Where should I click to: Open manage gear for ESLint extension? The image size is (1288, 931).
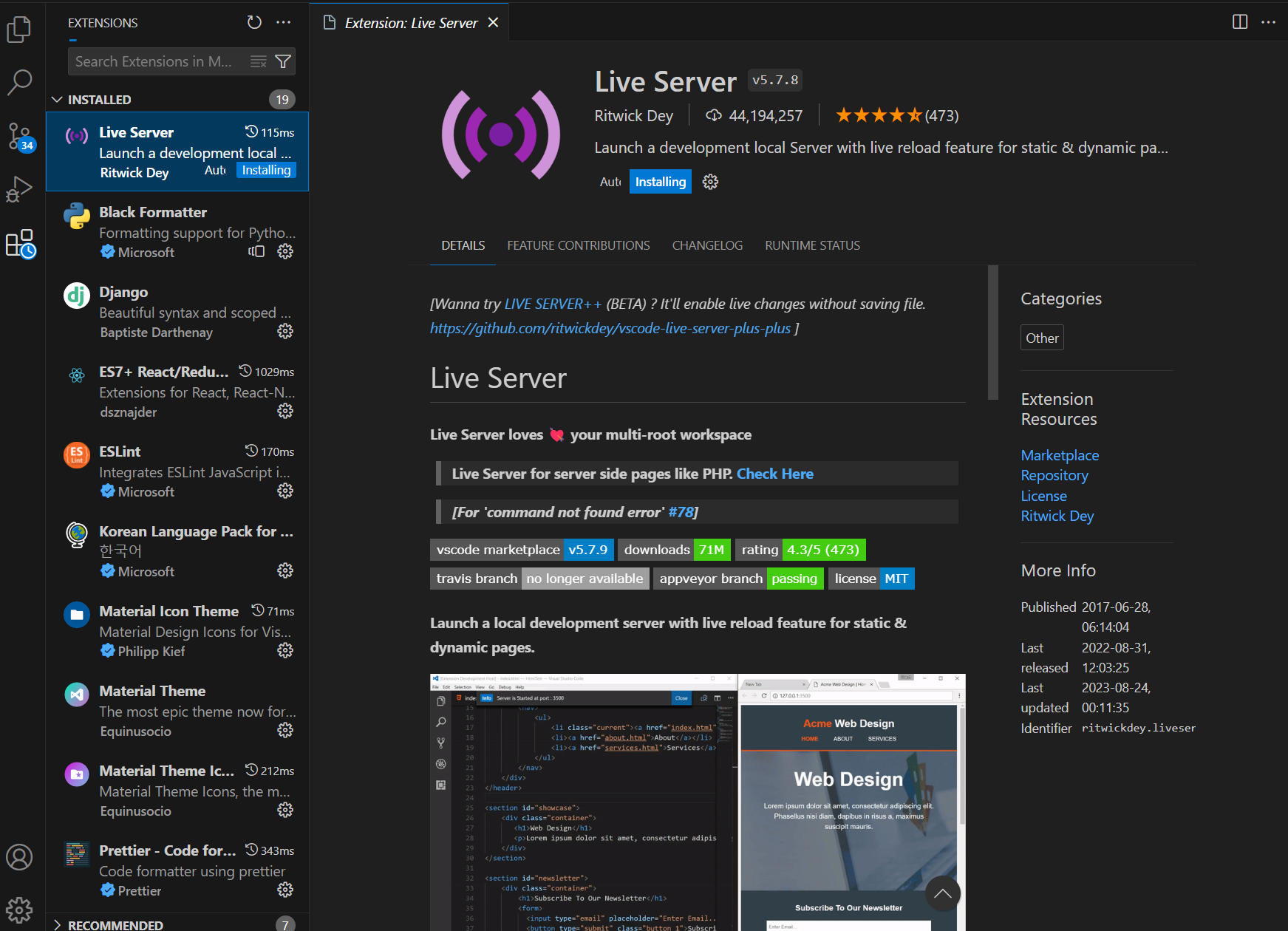click(285, 491)
